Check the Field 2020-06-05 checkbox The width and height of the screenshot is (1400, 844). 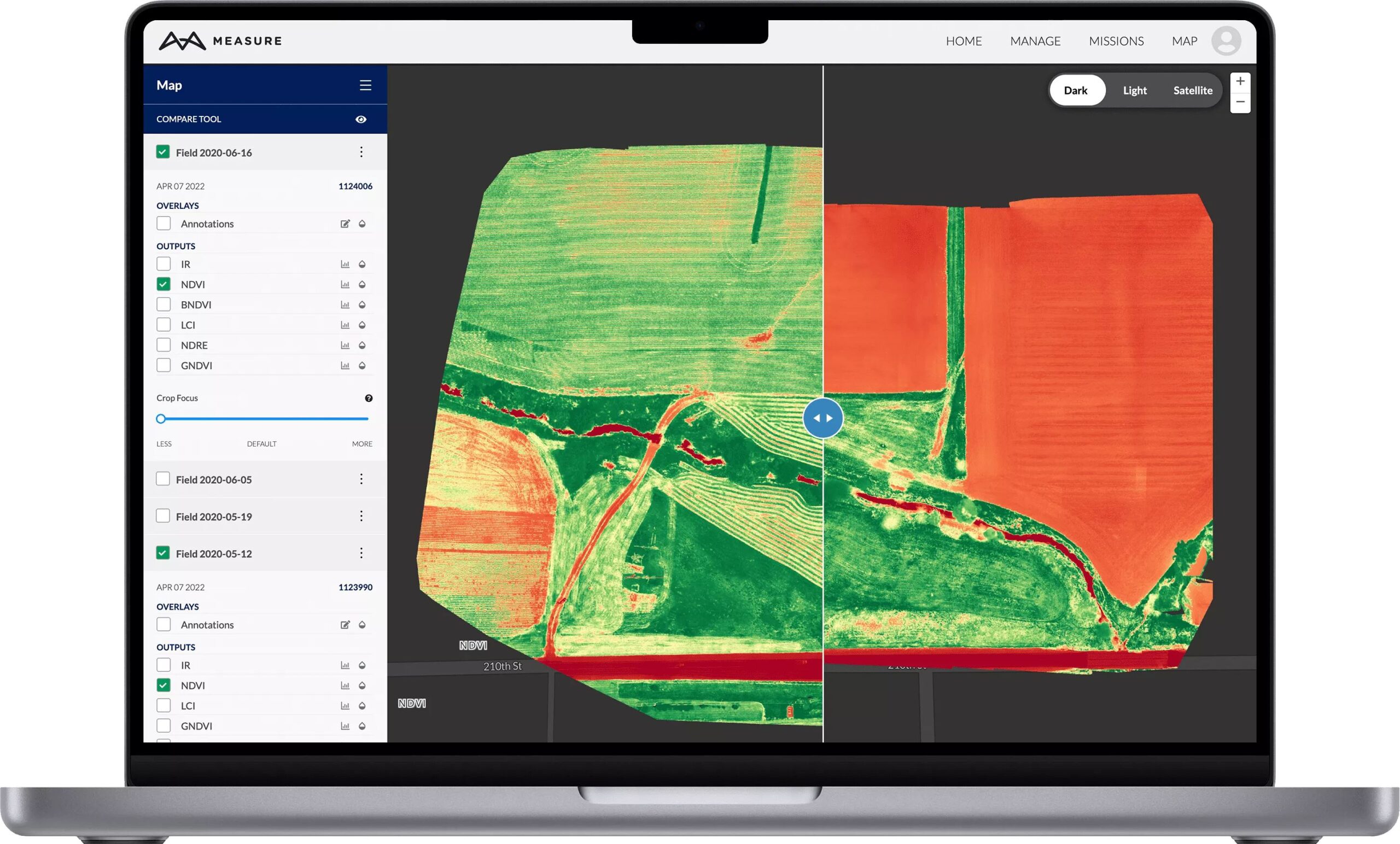pyautogui.click(x=163, y=479)
